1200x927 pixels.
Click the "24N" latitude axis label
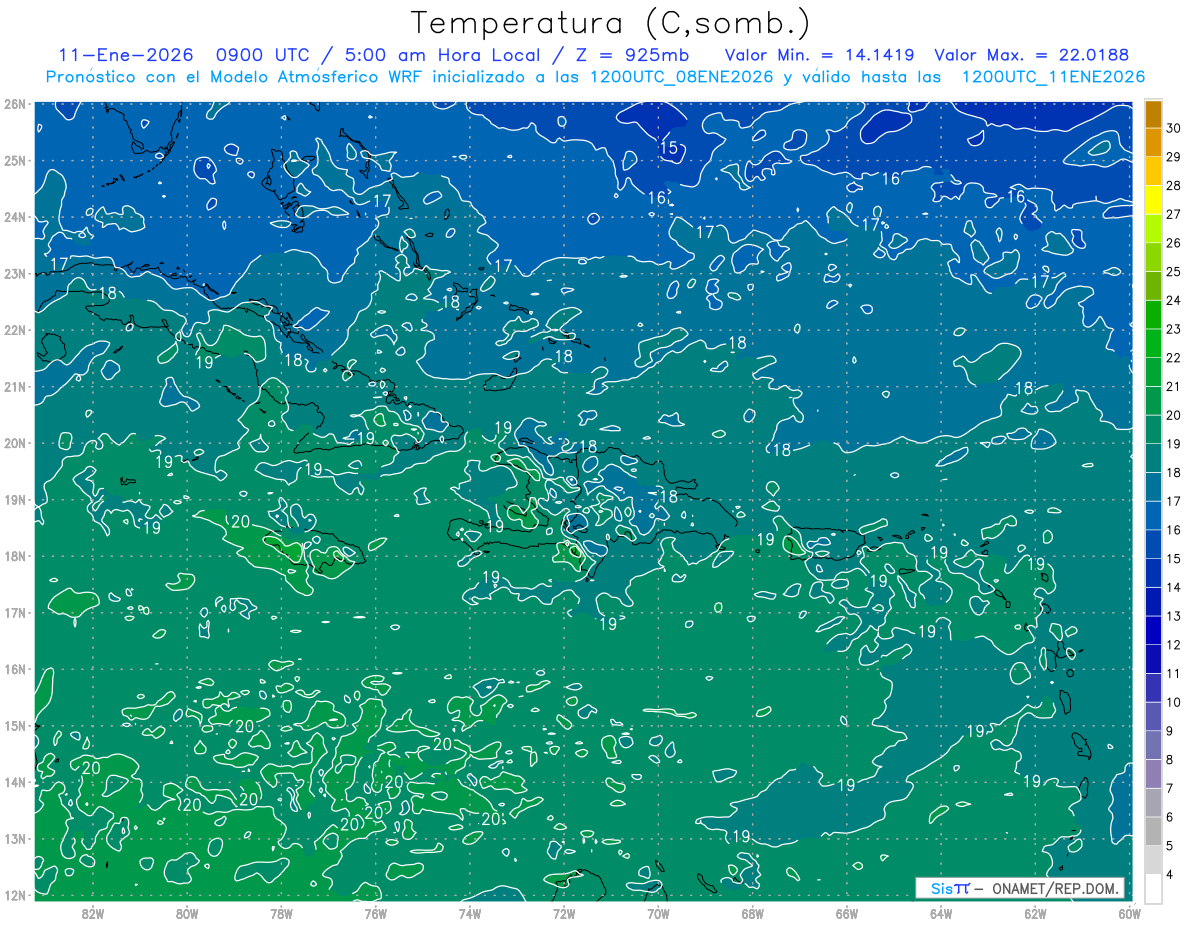click(x=14, y=217)
